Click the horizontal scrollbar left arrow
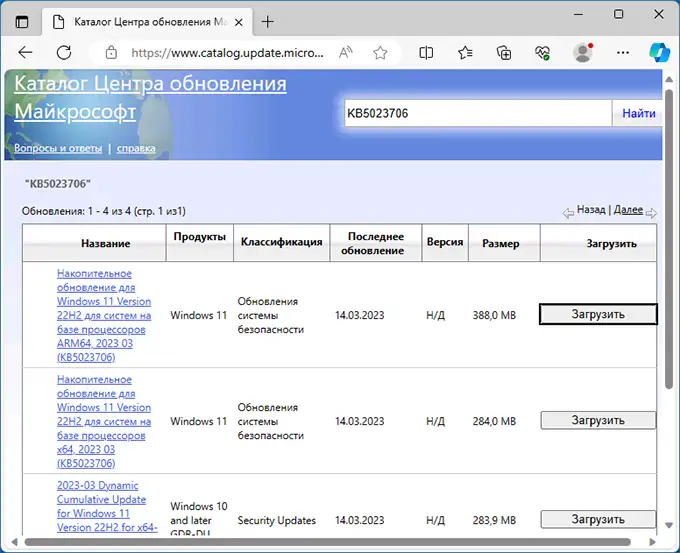This screenshot has width=680, height=553. point(14,542)
